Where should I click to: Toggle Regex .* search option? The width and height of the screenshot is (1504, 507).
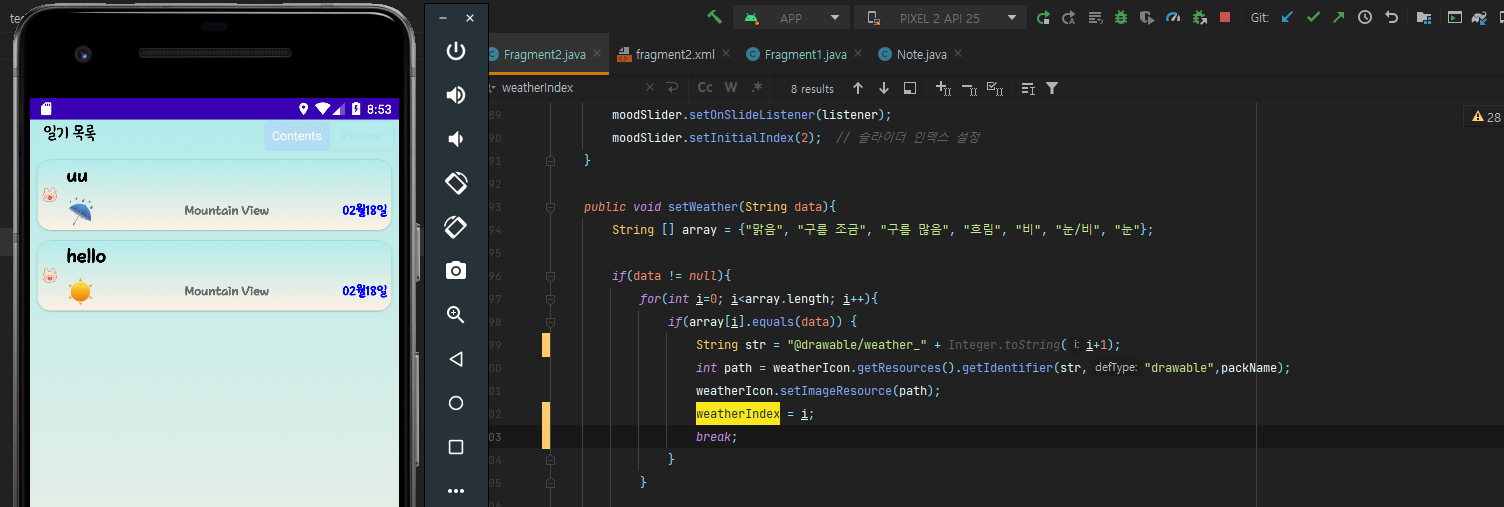[x=757, y=88]
